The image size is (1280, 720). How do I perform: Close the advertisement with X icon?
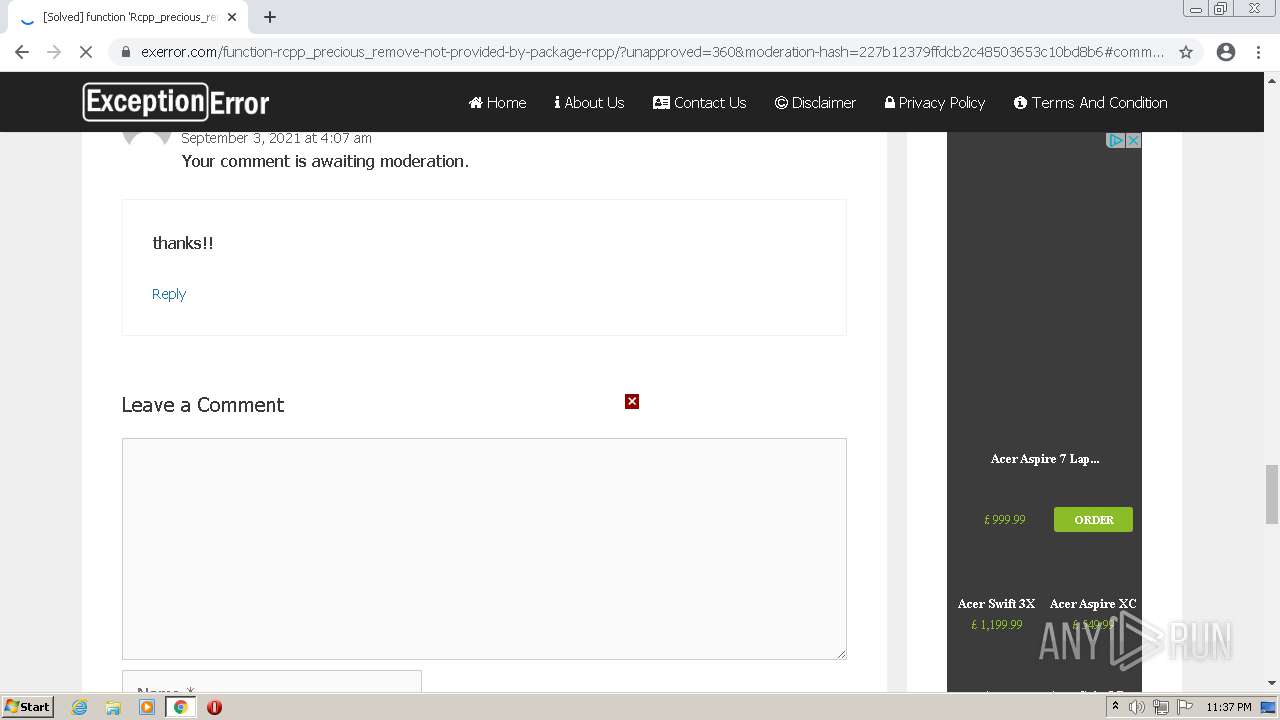coord(1133,140)
